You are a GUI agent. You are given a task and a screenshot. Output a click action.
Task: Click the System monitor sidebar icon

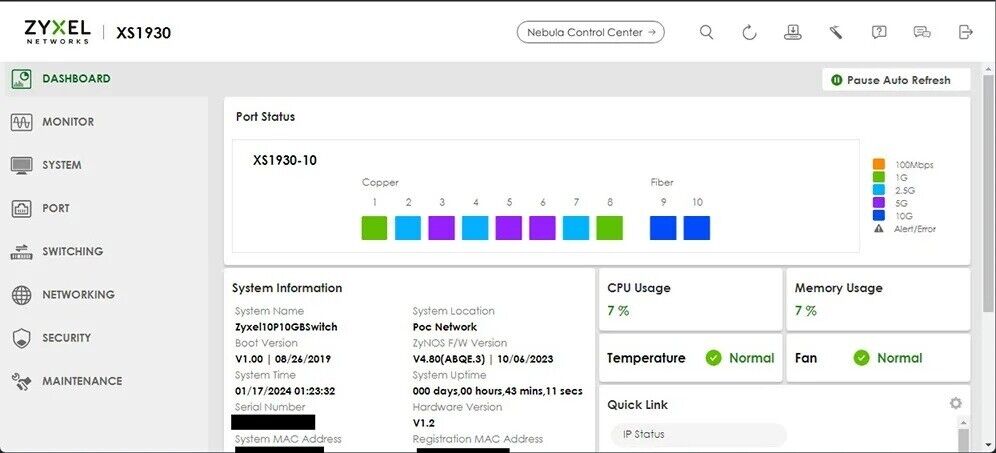click(22, 165)
